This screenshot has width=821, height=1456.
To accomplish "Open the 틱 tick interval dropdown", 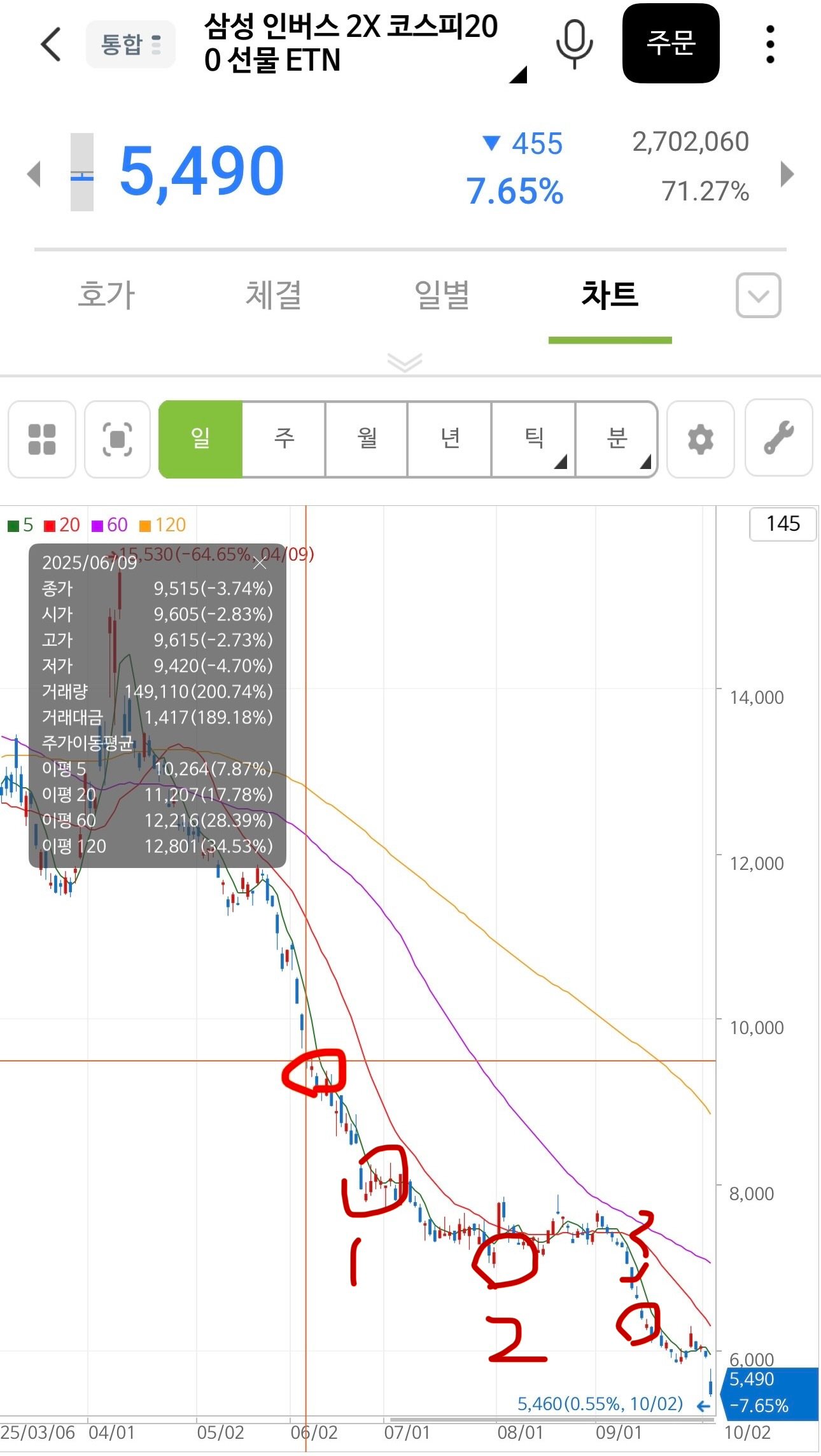I will coord(533,439).
